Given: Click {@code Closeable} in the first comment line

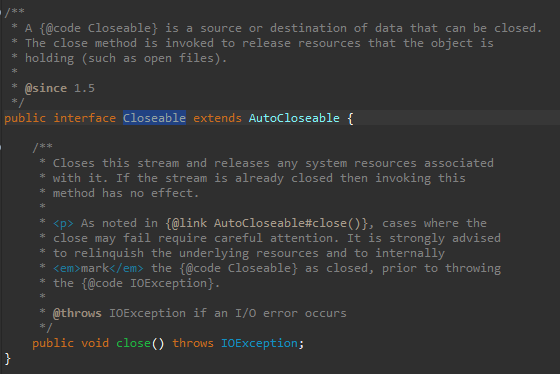Looking at the screenshot, I should coord(98,28).
